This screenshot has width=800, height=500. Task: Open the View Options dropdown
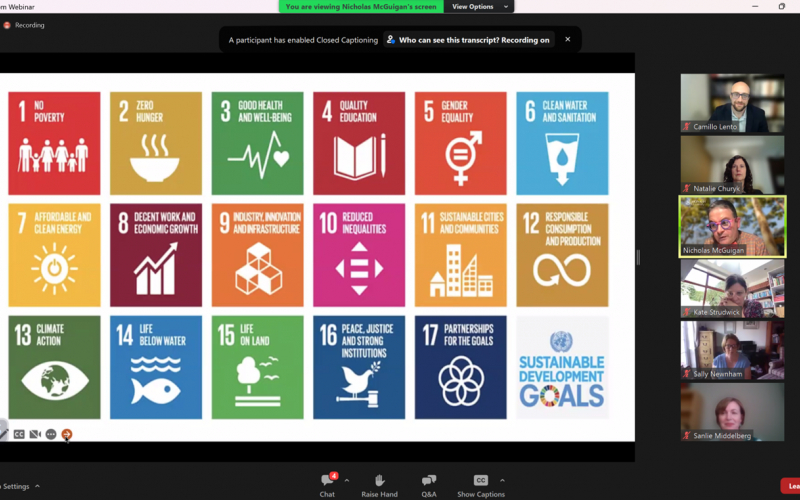point(479,7)
